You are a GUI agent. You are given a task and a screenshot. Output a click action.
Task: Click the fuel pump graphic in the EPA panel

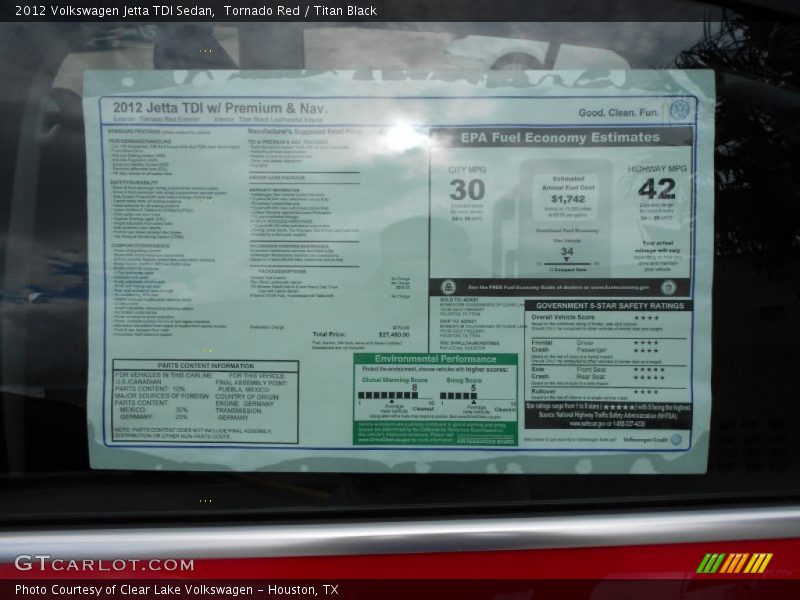pos(554,218)
